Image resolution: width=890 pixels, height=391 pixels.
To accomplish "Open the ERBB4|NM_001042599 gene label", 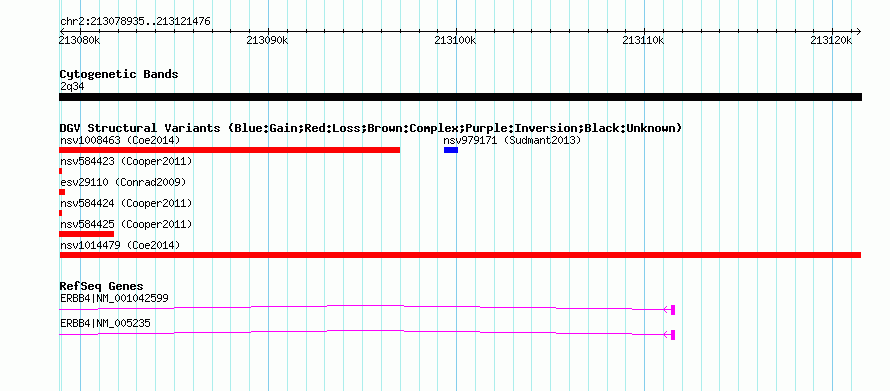I will (x=114, y=298).
